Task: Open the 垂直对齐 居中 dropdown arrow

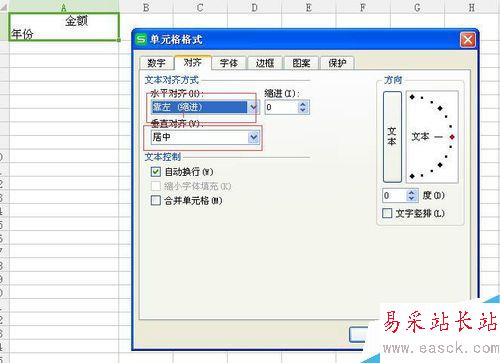Action: [254, 137]
